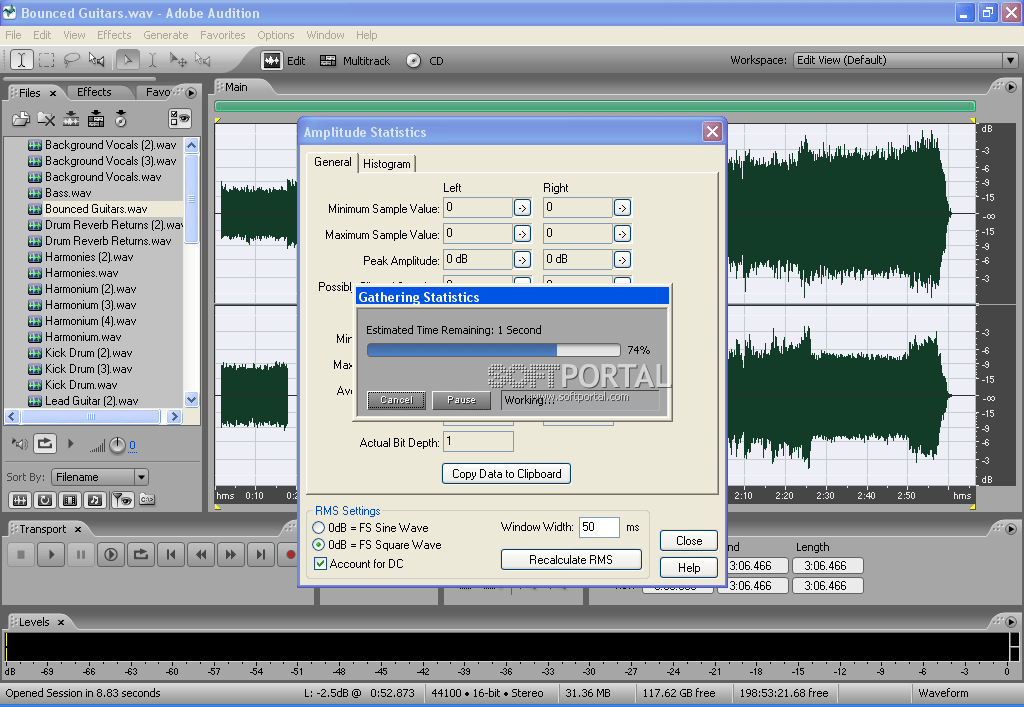This screenshot has height=707, width=1024.
Task: Uncheck Account for DC checkbox
Action: pos(320,564)
